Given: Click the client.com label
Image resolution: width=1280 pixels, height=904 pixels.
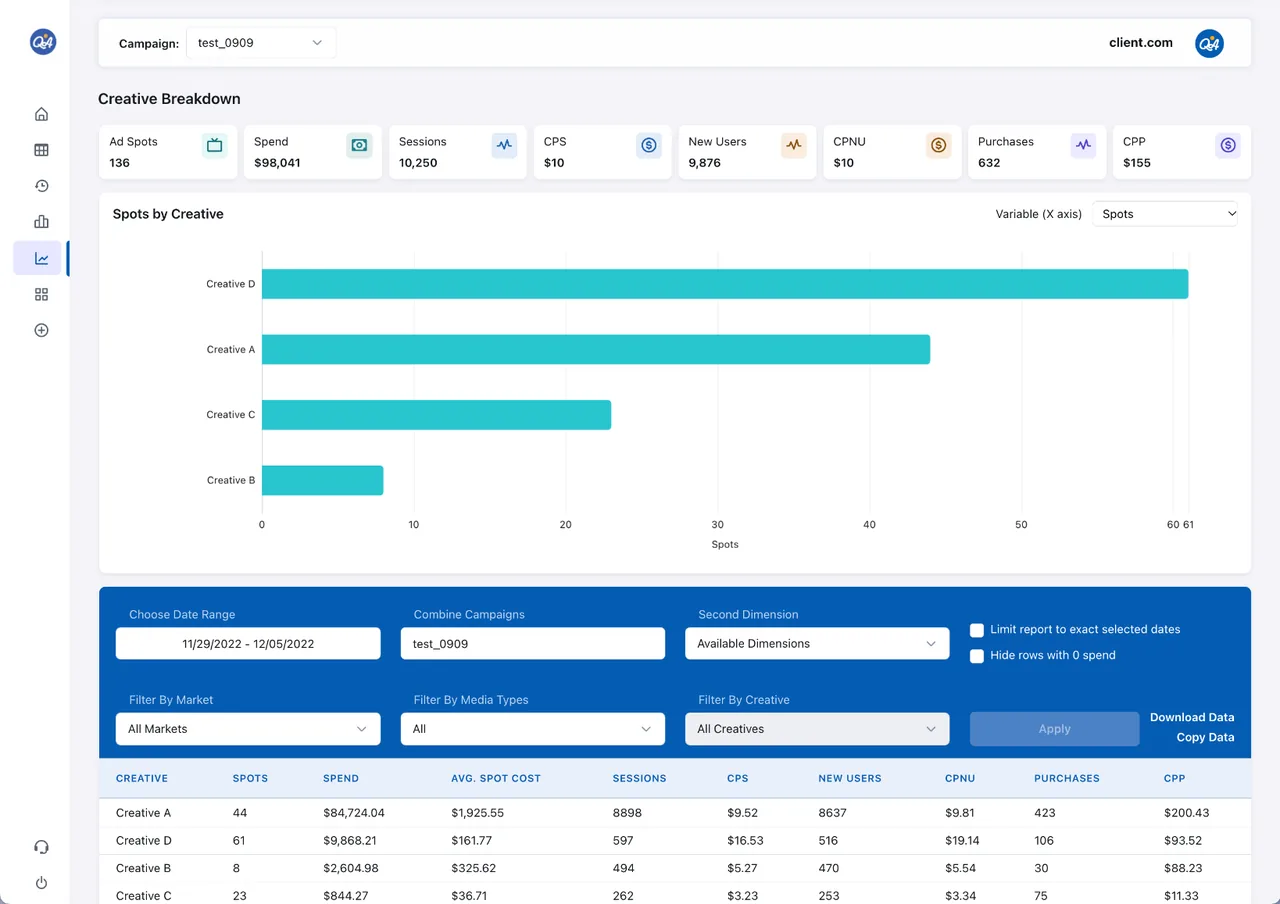Looking at the screenshot, I should tap(1141, 43).
